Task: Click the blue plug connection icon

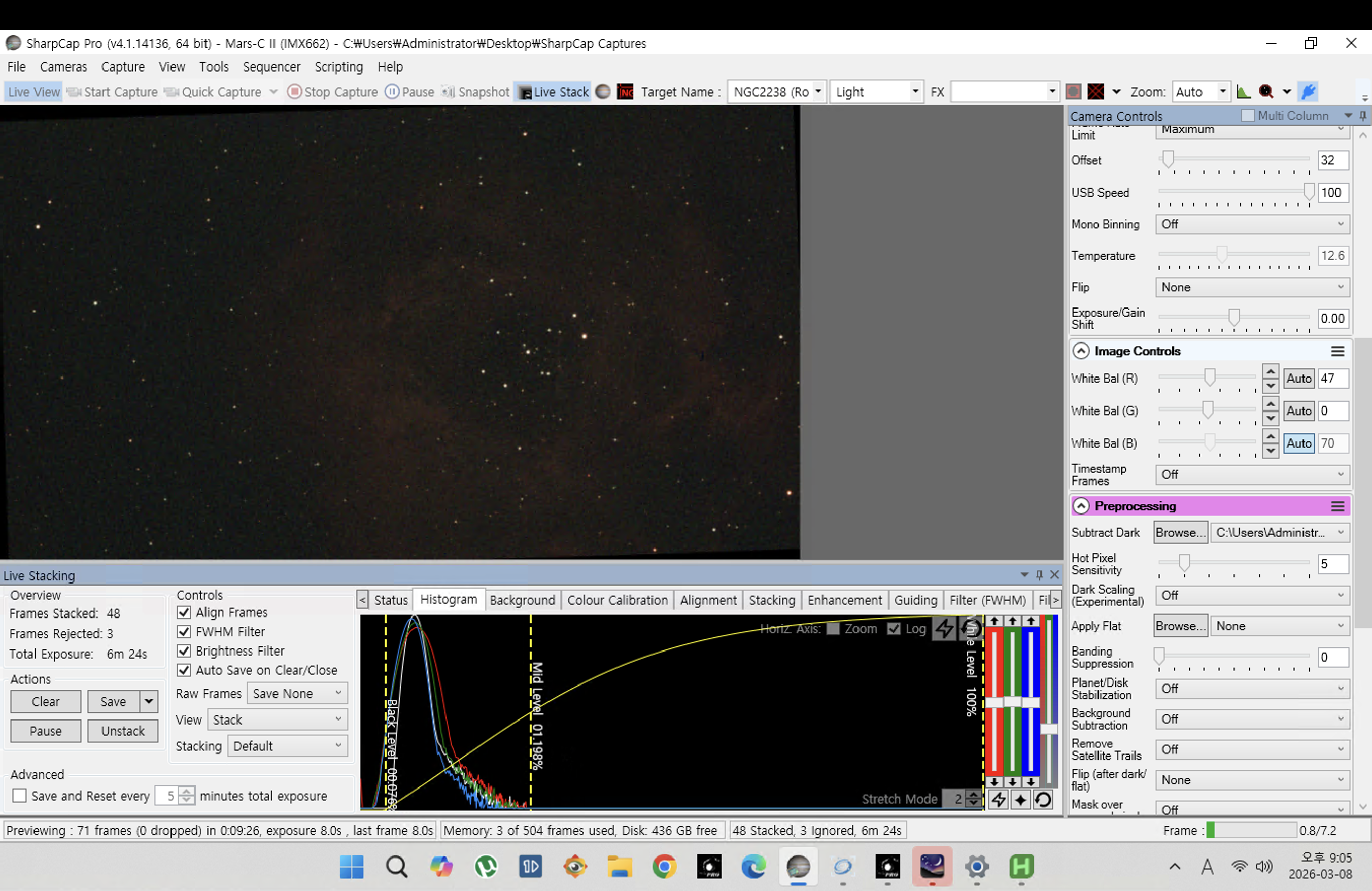Action: coord(1309,92)
